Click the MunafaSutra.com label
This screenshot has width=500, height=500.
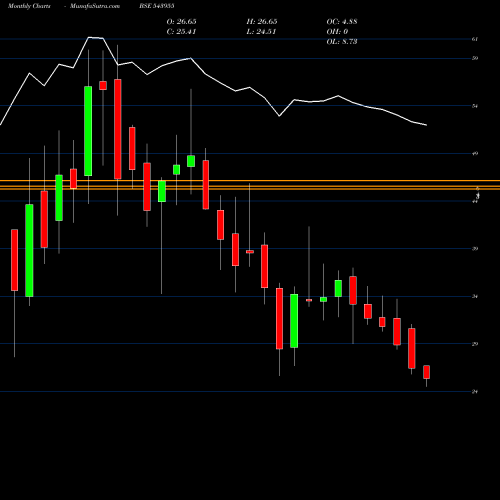95,6
